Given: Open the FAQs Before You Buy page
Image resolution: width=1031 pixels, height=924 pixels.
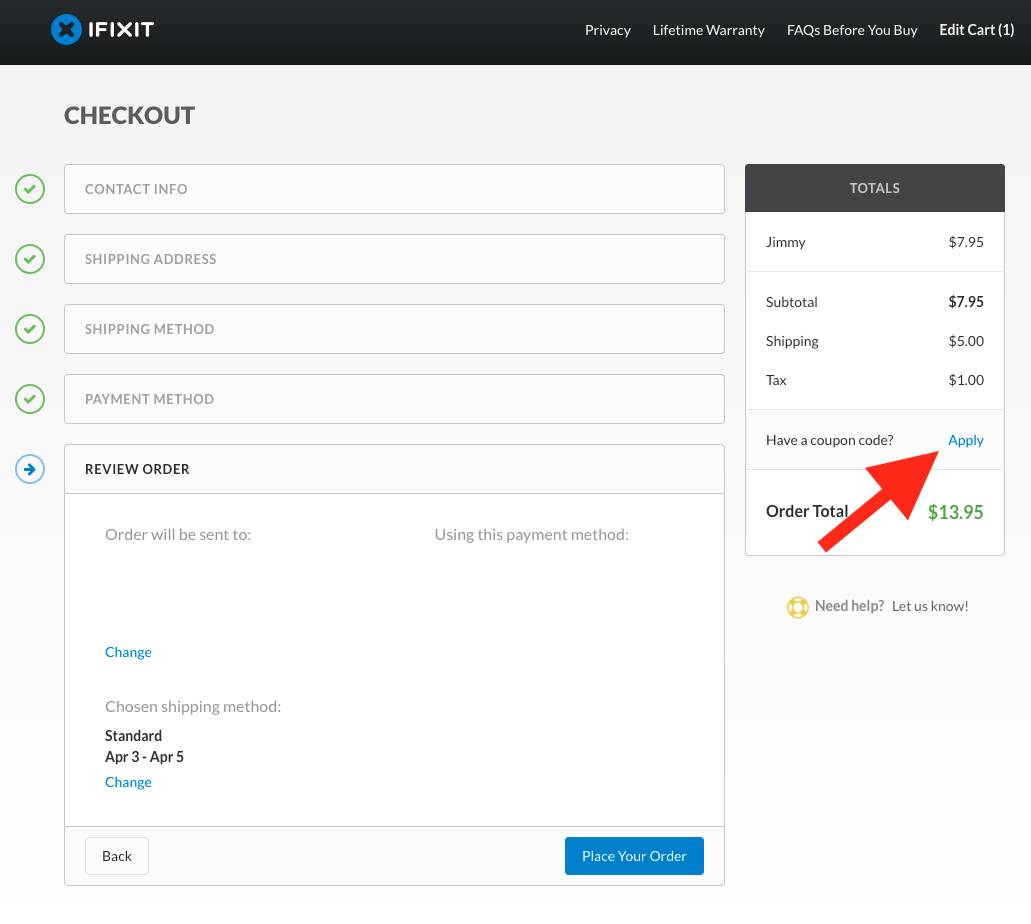Looking at the screenshot, I should 851,30.
